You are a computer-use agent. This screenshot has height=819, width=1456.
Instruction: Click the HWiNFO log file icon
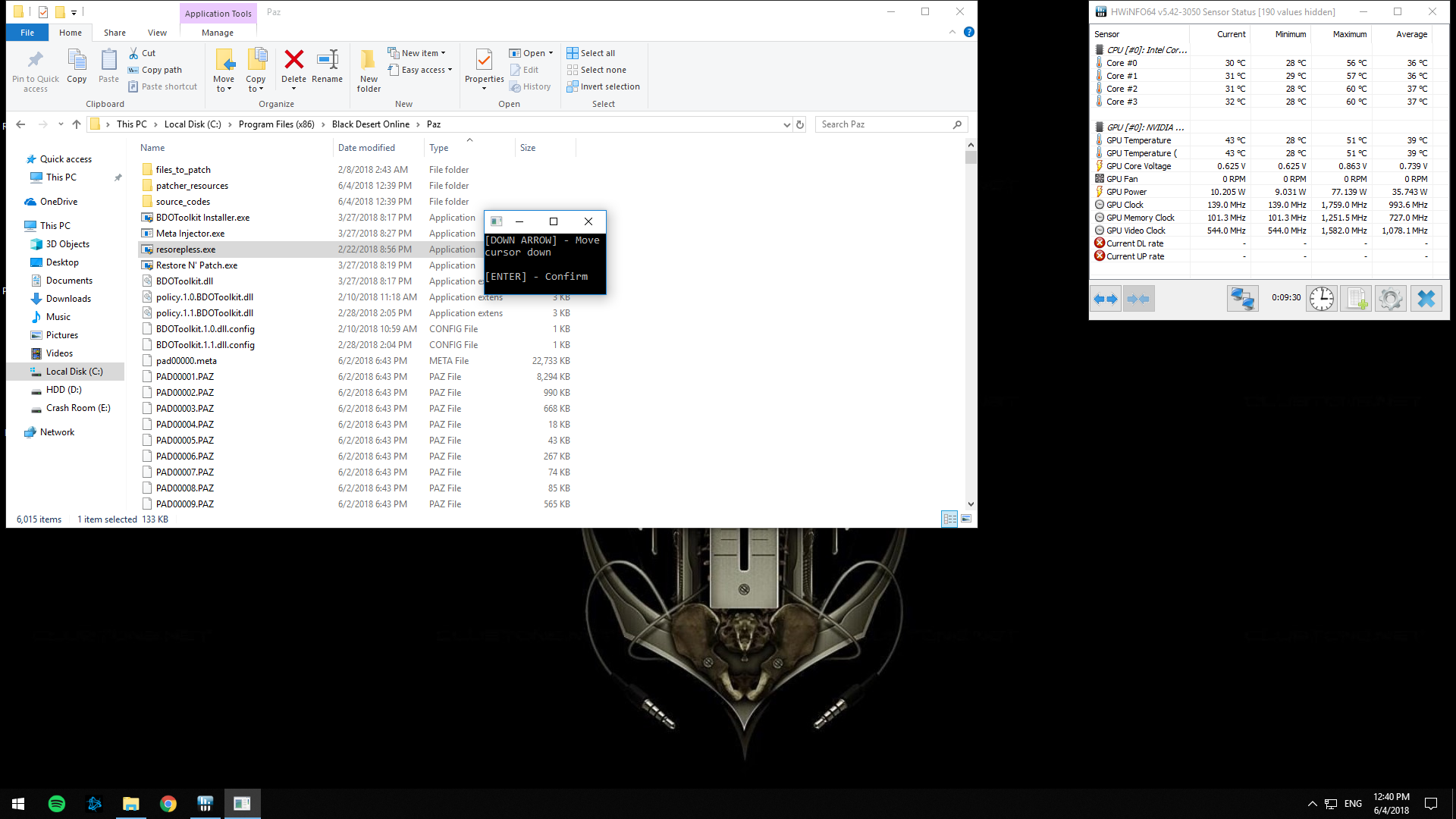[1356, 298]
